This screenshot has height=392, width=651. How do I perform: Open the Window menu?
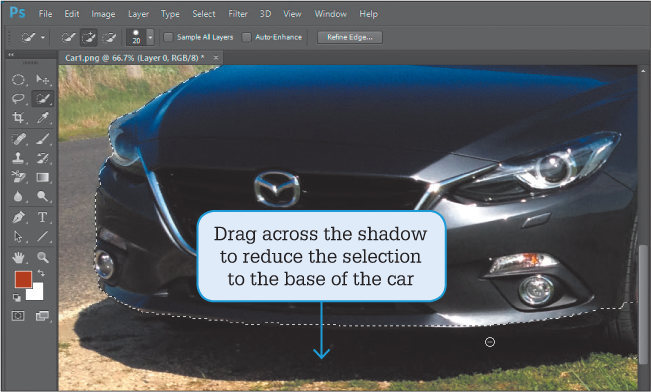(330, 14)
